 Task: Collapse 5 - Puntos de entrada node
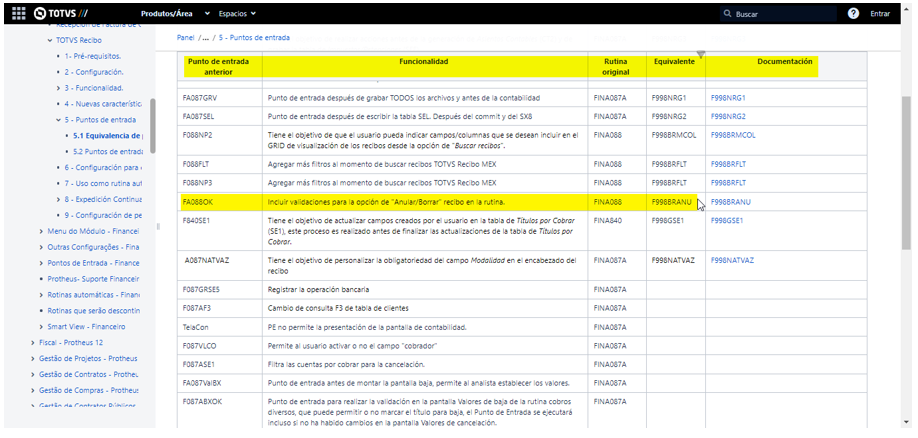pyautogui.click(x=59, y=120)
